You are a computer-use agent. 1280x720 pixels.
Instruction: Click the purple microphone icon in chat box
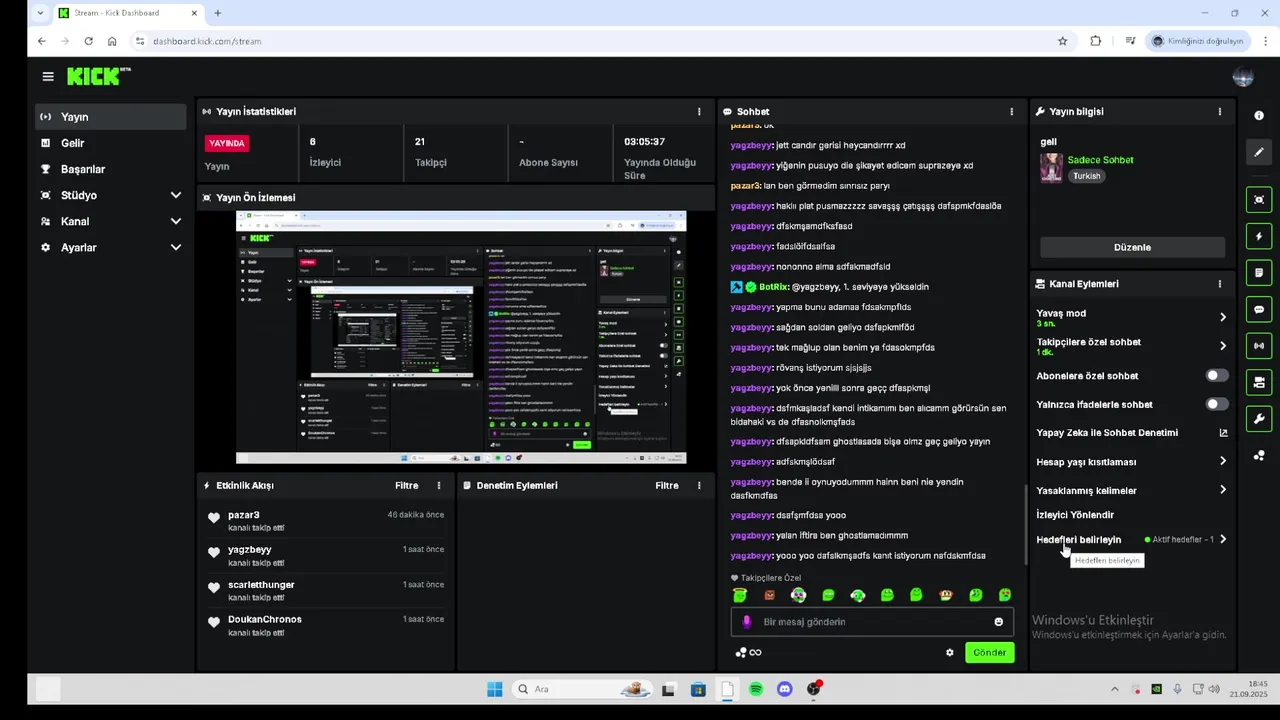(x=746, y=622)
